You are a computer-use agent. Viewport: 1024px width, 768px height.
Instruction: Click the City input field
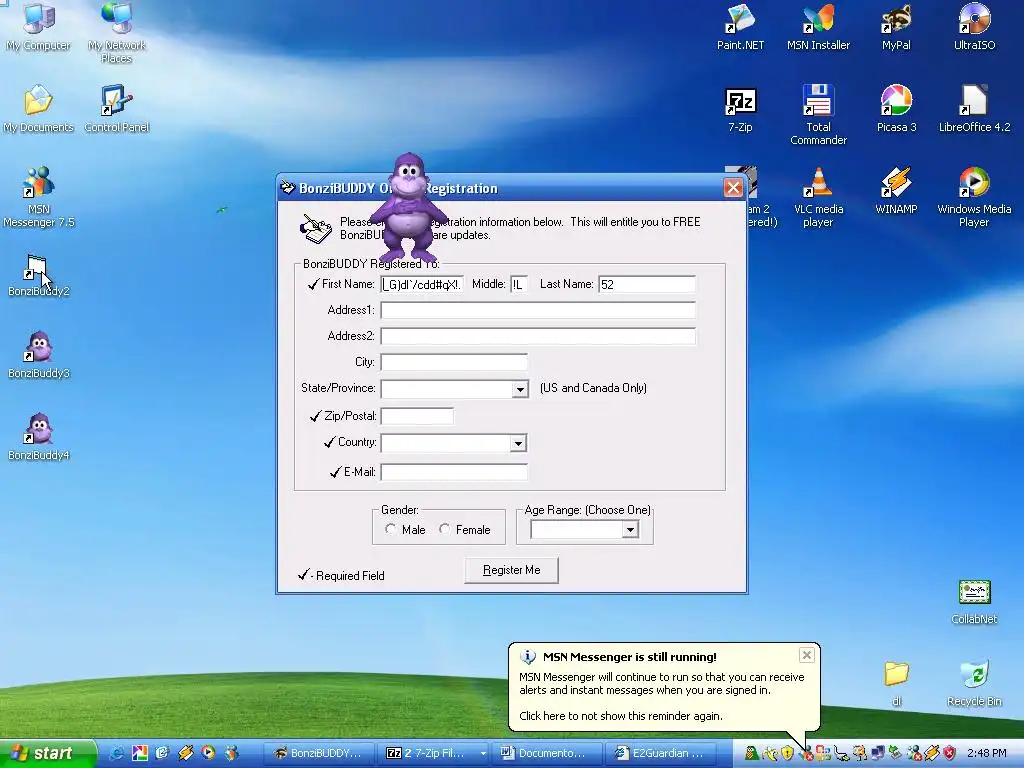tap(454, 362)
